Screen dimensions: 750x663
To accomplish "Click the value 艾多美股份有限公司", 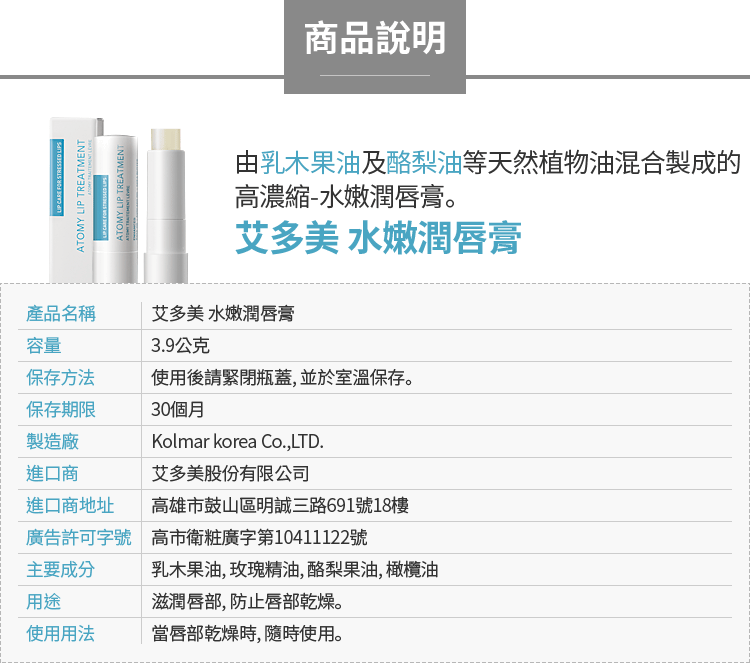I will (x=230, y=474).
